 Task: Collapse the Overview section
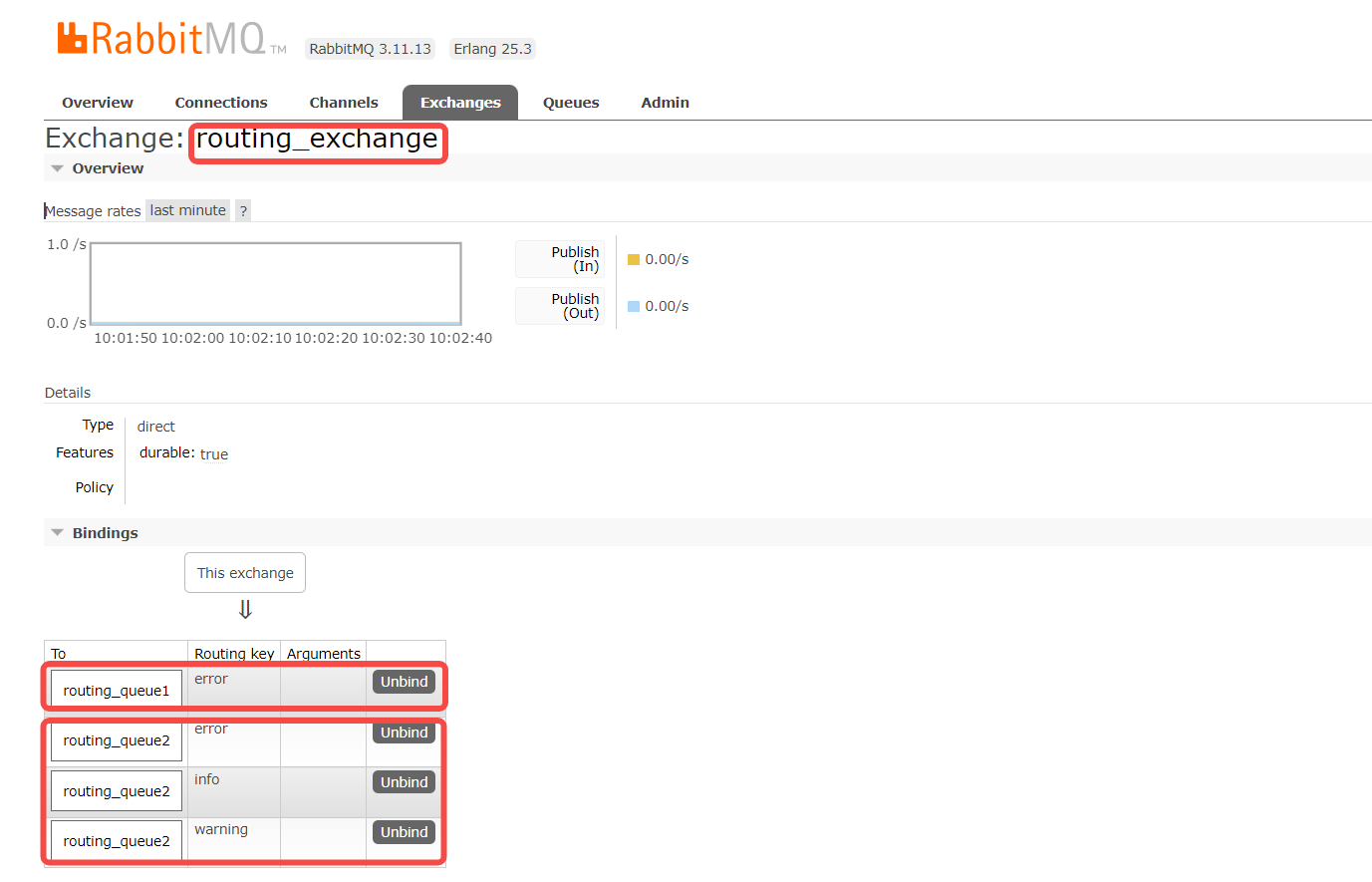[108, 168]
